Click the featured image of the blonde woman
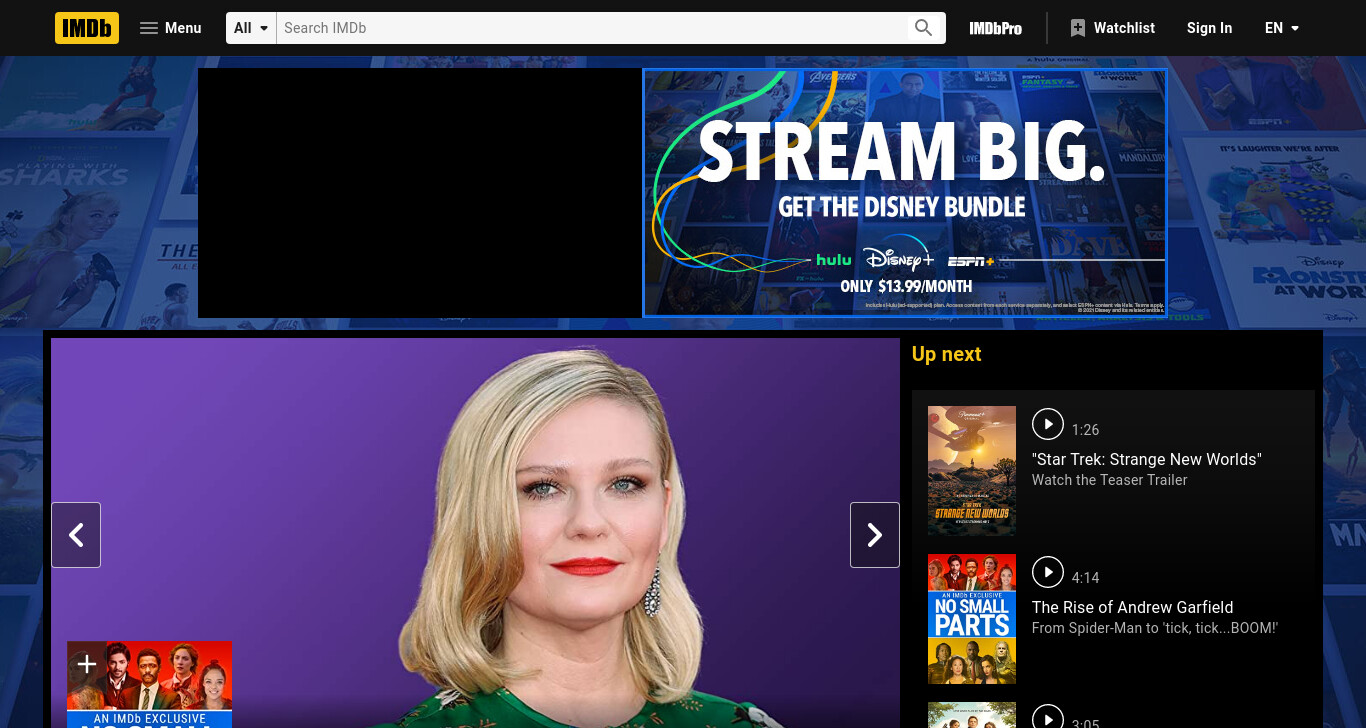Image resolution: width=1366 pixels, height=728 pixels. [476, 533]
